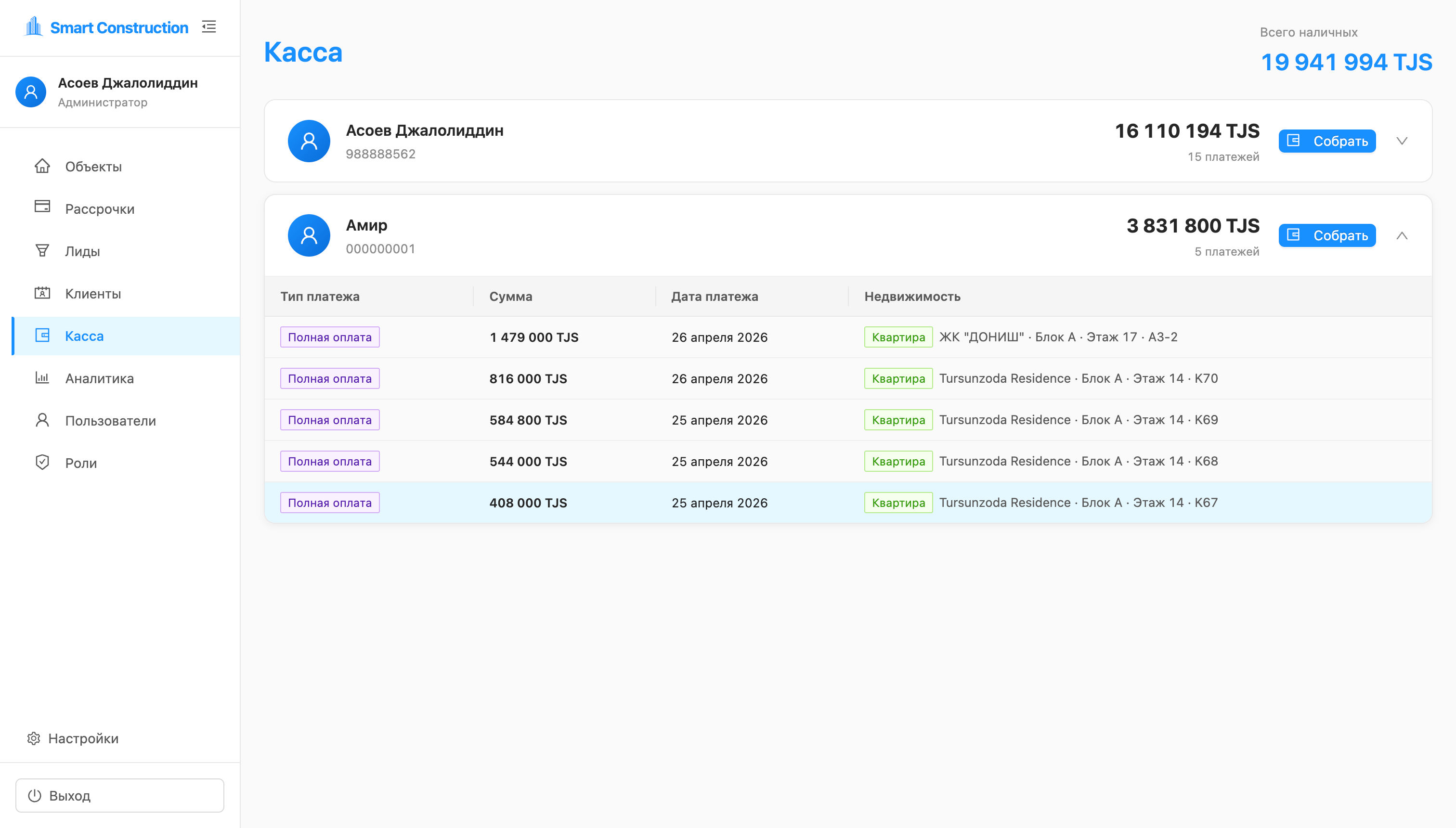The width and height of the screenshot is (1456, 828).
Task: Click the 16 110 194 TJS total
Action: pyautogui.click(x=1187, y=131)
